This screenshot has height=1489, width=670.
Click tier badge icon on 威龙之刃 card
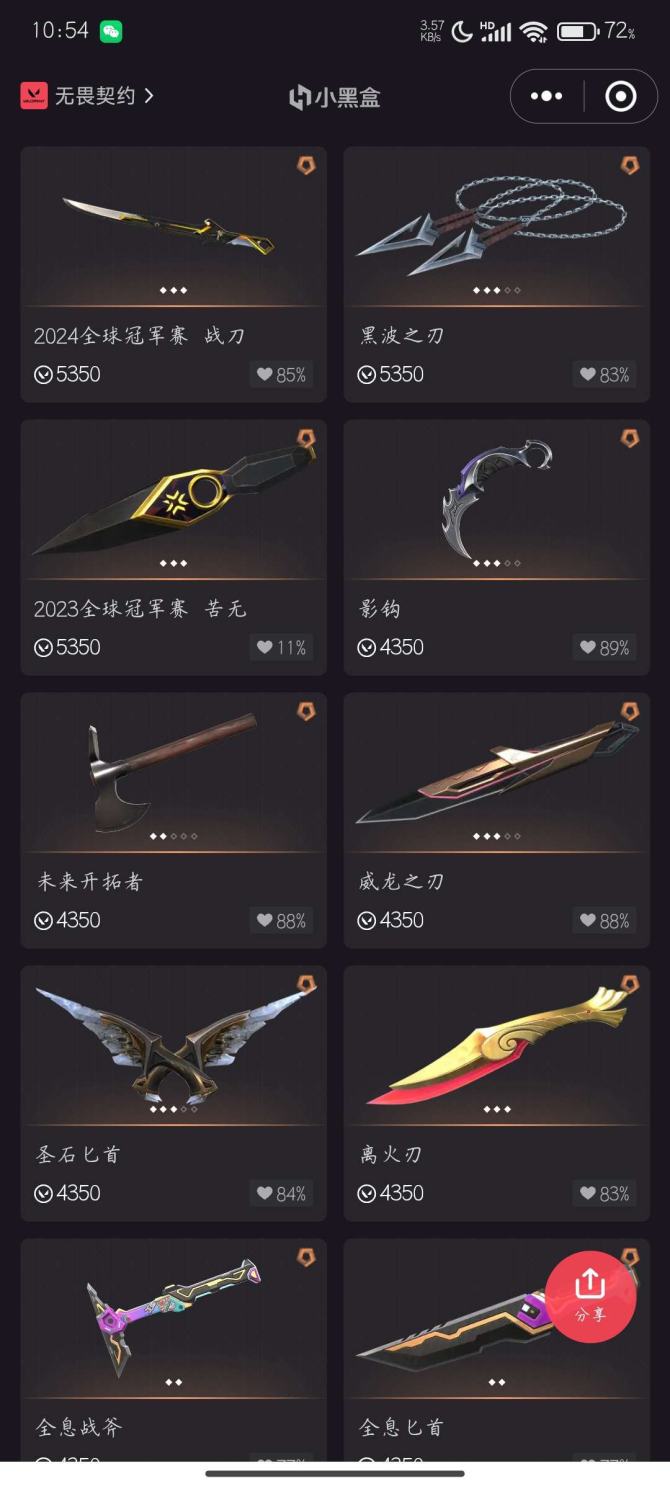[629, 711]
